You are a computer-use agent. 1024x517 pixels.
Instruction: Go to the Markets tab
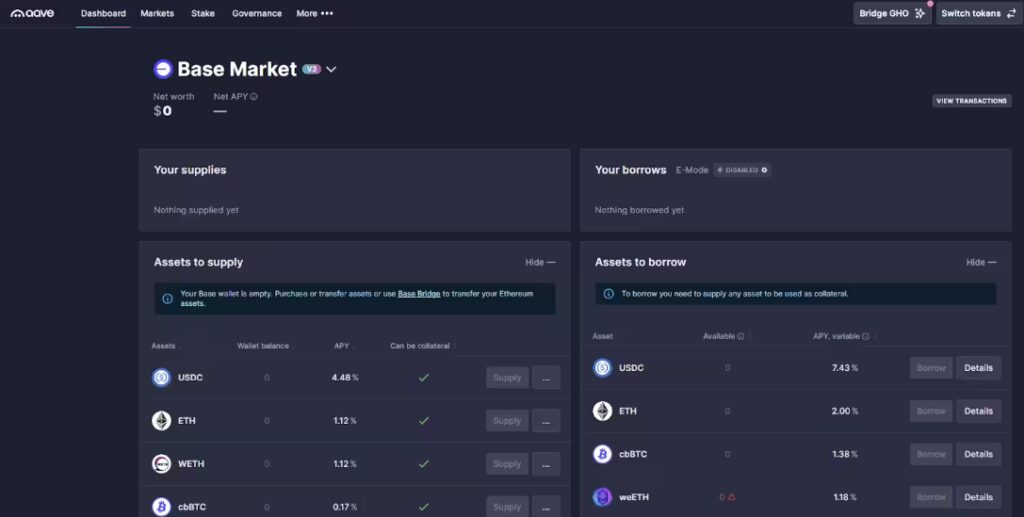coord(157,14)
